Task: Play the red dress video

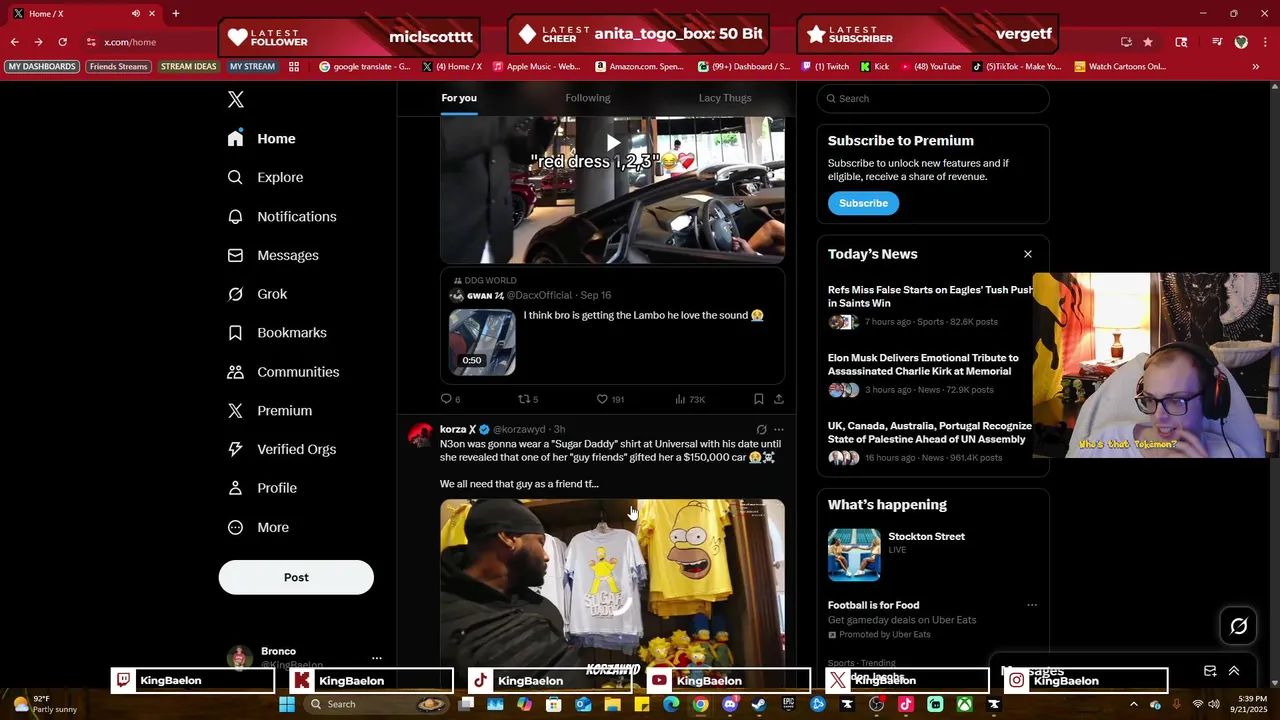Action: 613,143
